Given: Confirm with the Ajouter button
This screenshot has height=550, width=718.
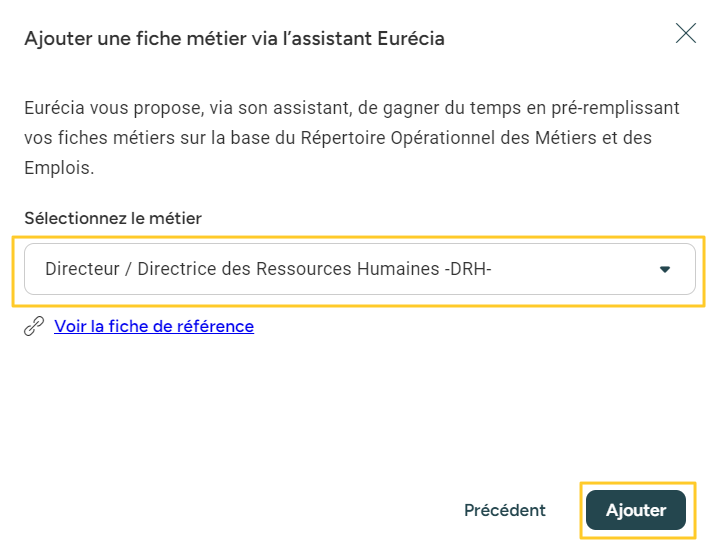Looking at the screenshot, I should pyautogui.click(x=636, y=510).
